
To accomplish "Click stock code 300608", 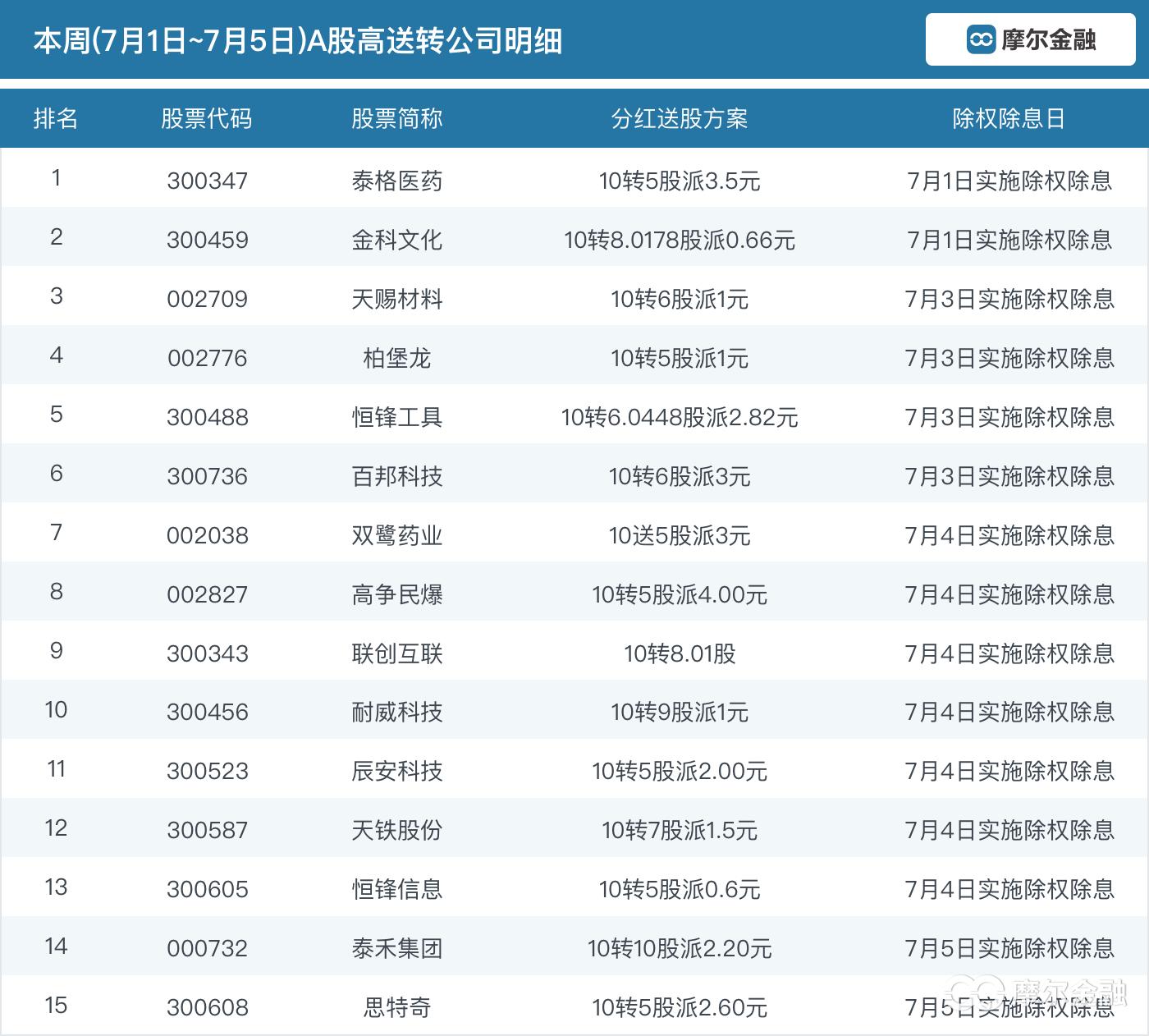I will tap(207, 1007).
